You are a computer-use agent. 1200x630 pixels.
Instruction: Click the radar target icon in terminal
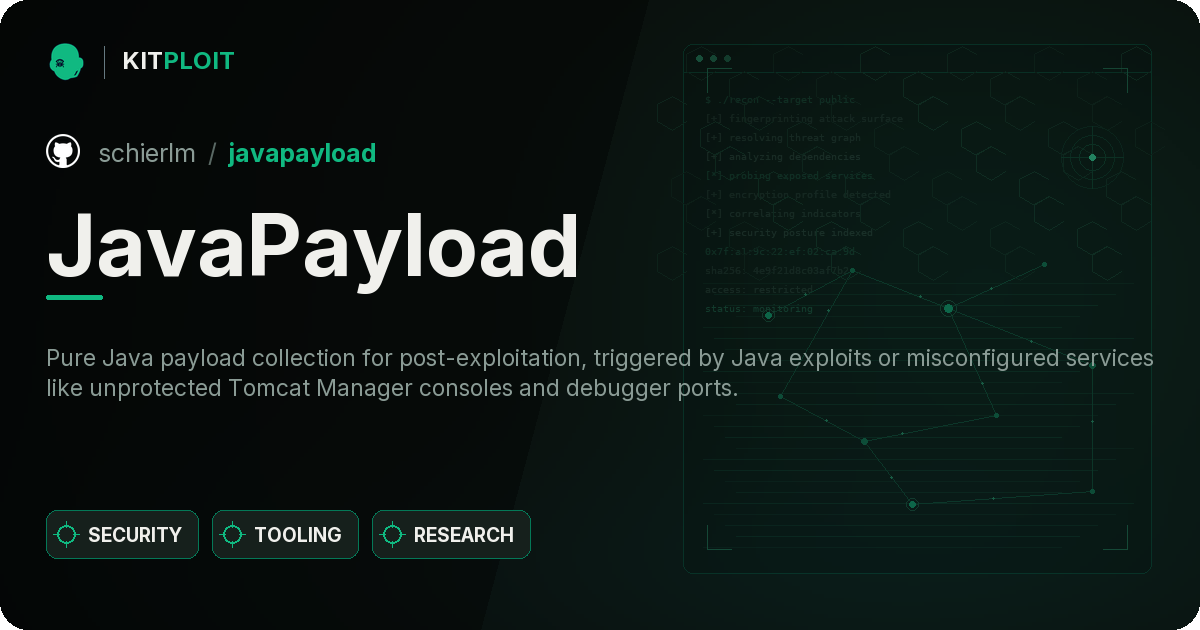(1092, 157)
